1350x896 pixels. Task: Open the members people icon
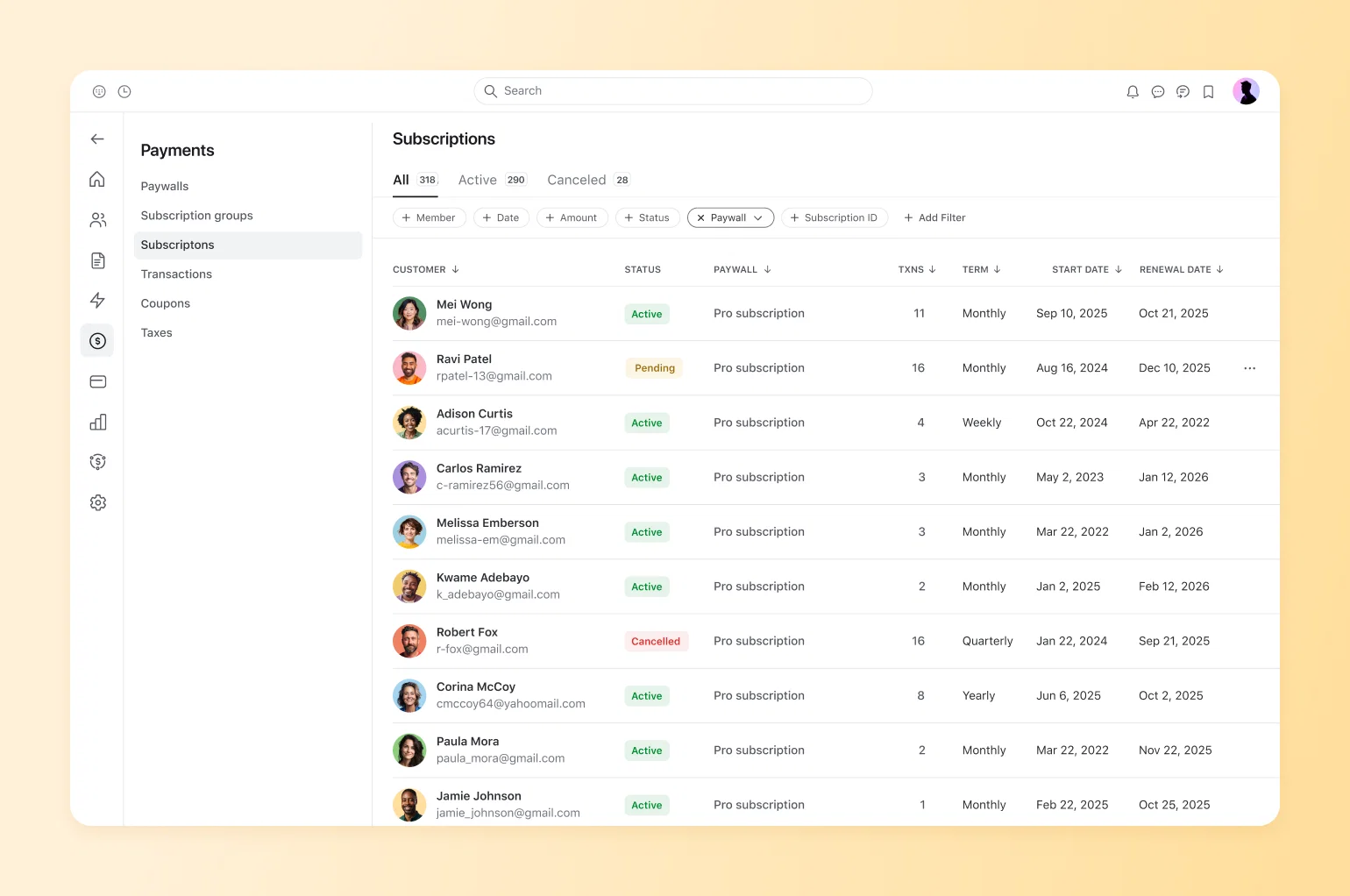(97, 220)
